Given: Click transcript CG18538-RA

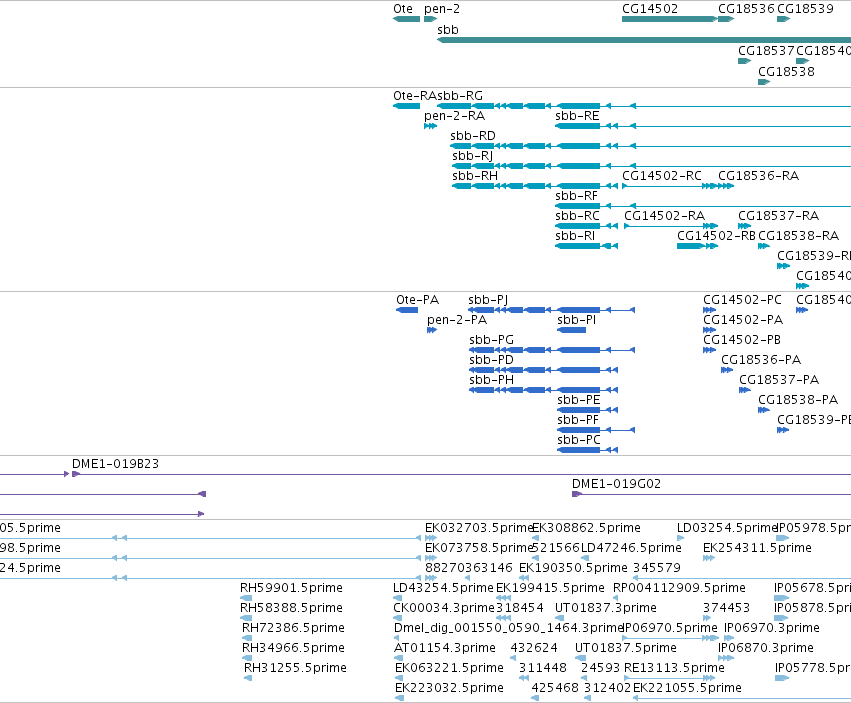Looking at the screenshot, I should 764,246.
